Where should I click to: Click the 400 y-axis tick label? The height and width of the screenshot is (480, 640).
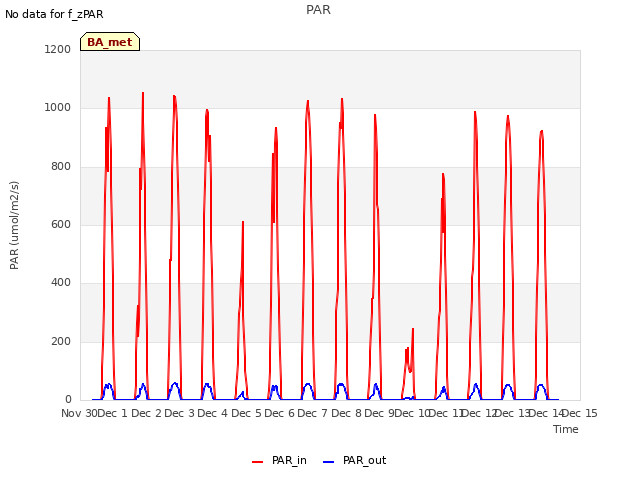pyautogui.click(x=61, y=282)
